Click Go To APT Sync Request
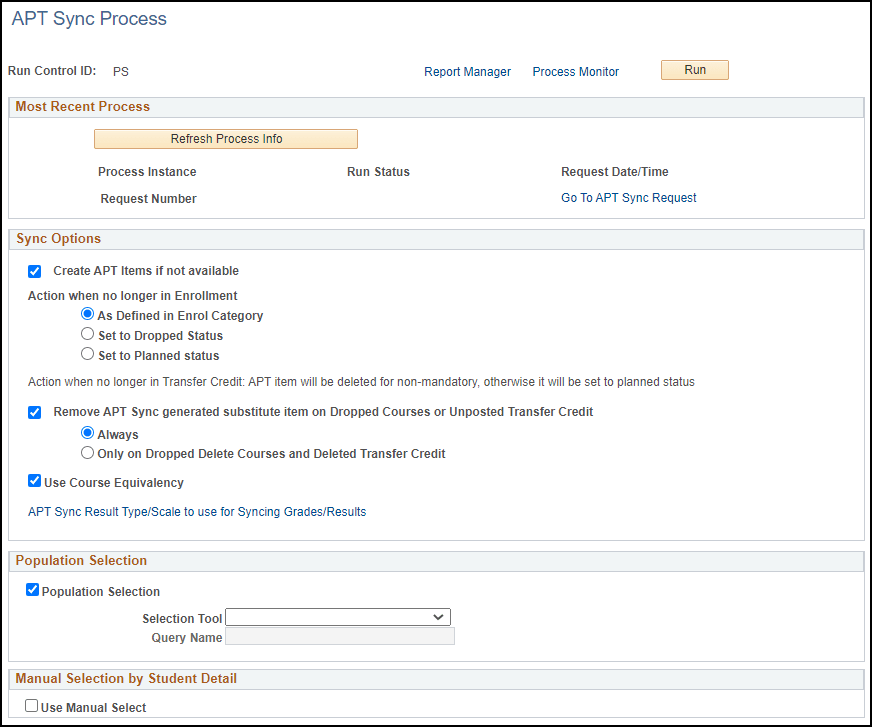Screen dimensions: 872x727 click(x=628, y=197)
